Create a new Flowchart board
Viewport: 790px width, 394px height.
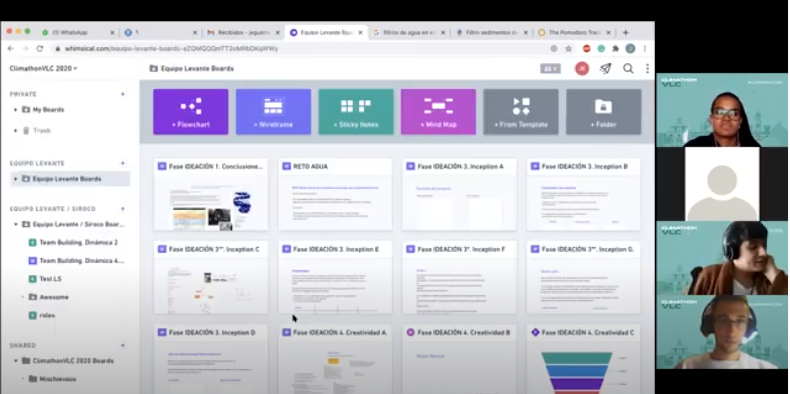(190, 112)
